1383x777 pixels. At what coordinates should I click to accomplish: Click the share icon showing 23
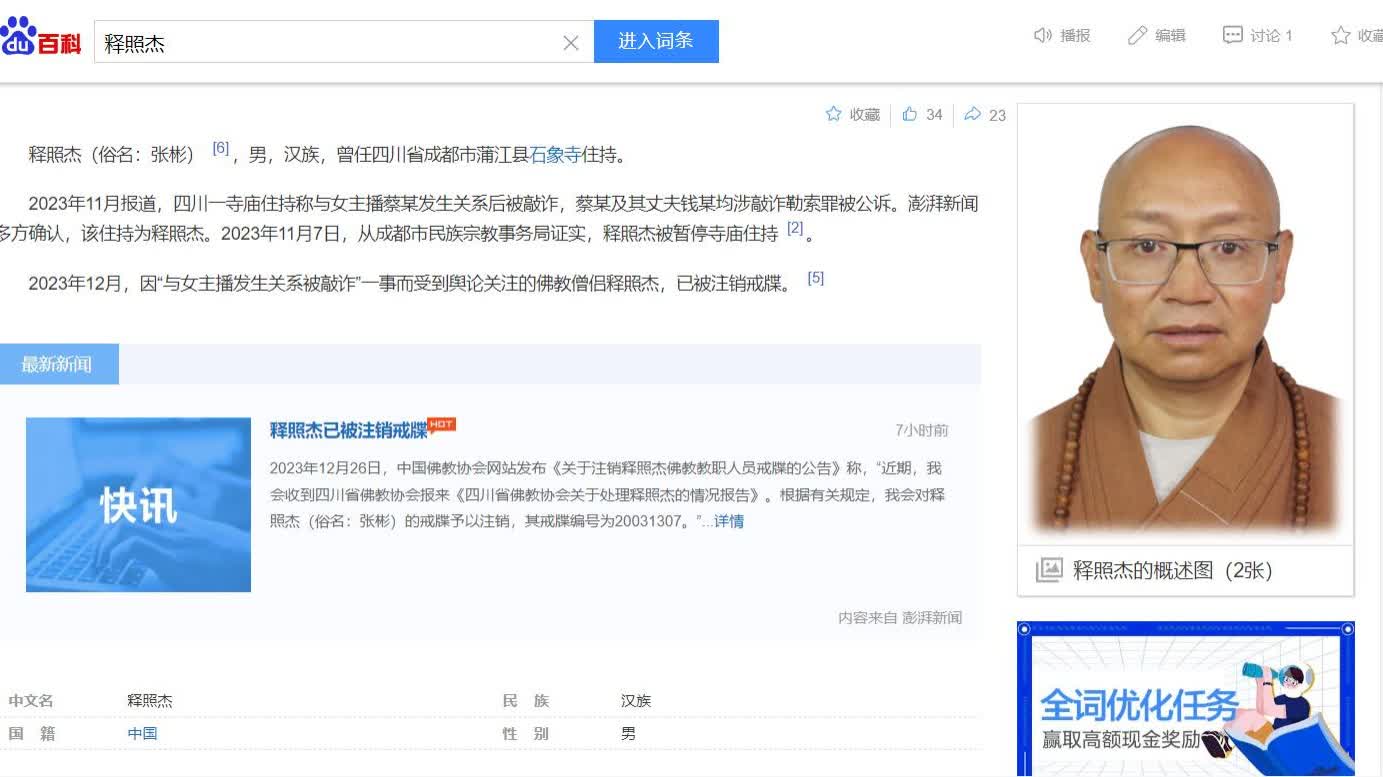coord(974,114)
